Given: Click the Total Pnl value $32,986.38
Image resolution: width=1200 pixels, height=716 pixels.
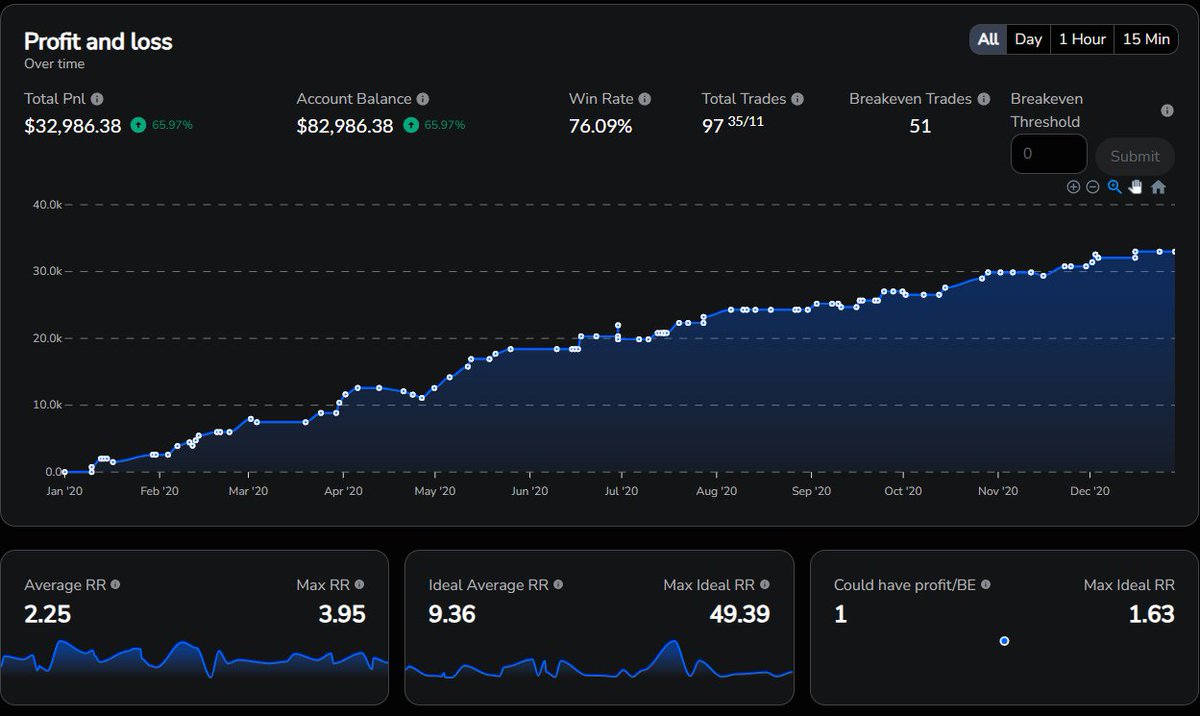Looking at the screenshot, I should [x=73, y=126].
